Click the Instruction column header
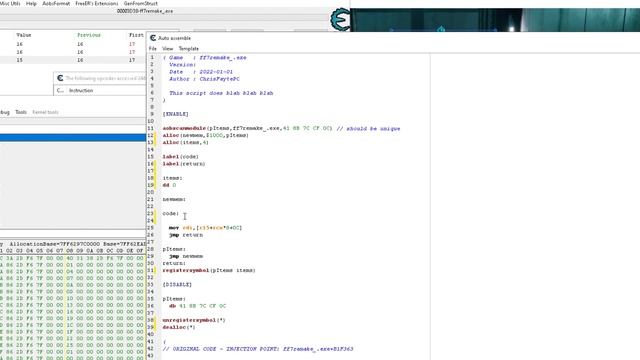Image resolution: width=640 pixels, height=360 pixels. pyautogui.click(x=81, y=90)
